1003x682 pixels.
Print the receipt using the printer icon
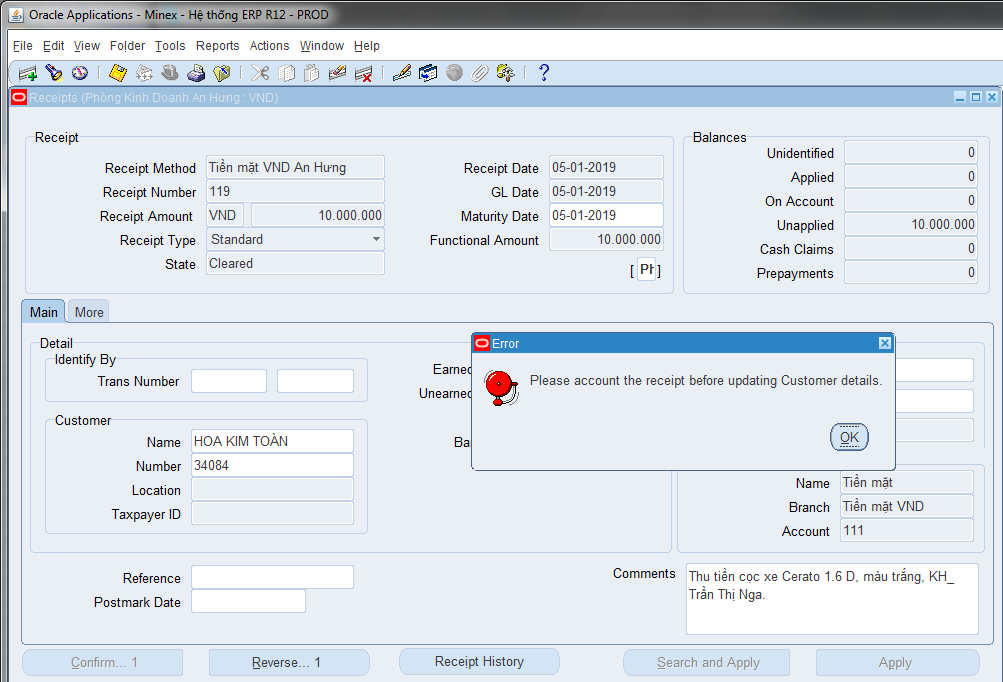[196, 72]
